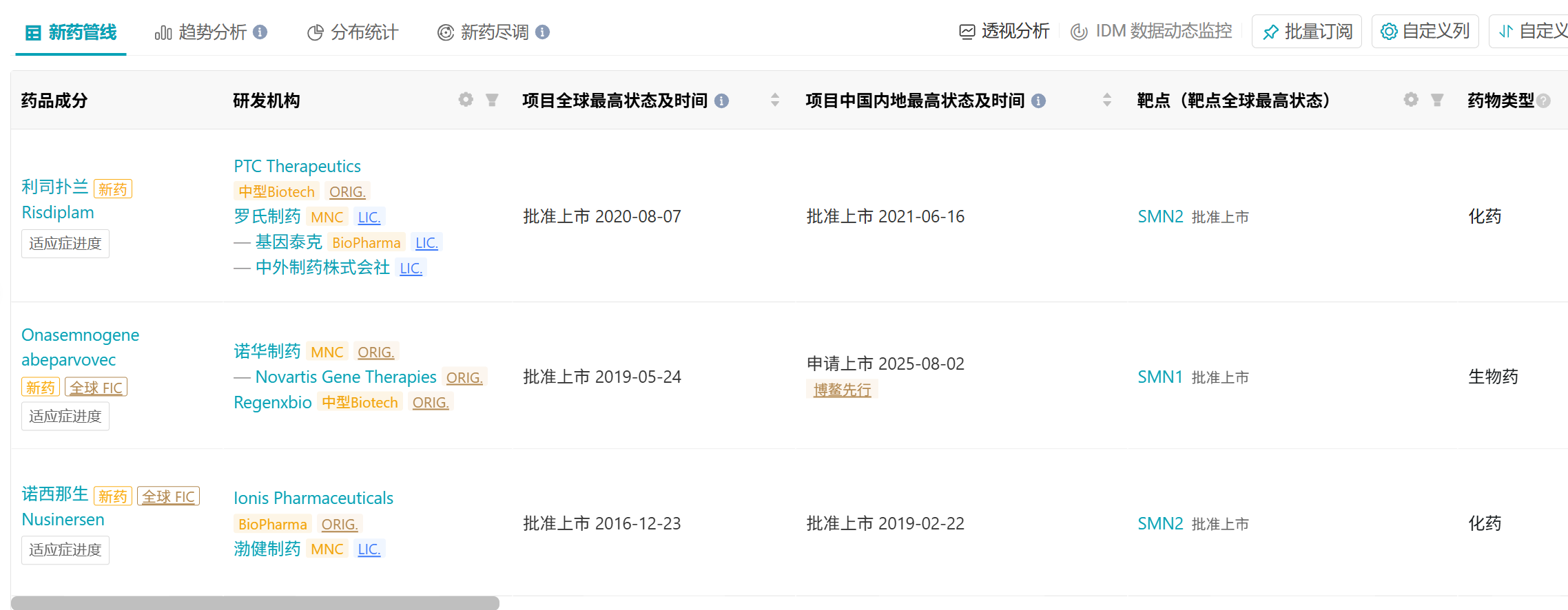Select text 批准上市 2020-08-07
The width and height of the screenshot is (1568, 610).
602,217
